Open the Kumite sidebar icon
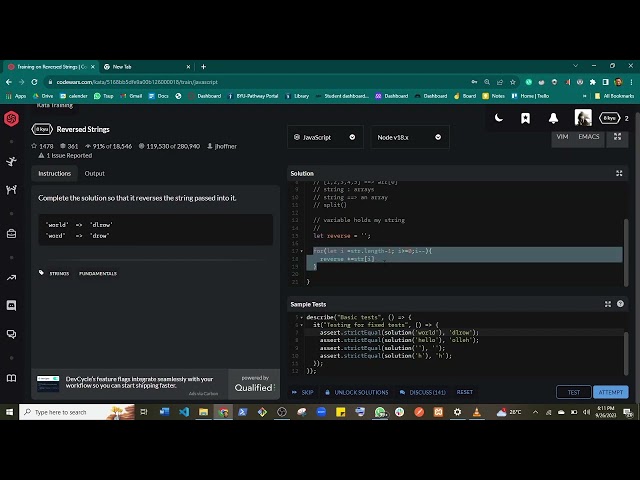This screenshot has height=480, width=640. click(11, 189)
